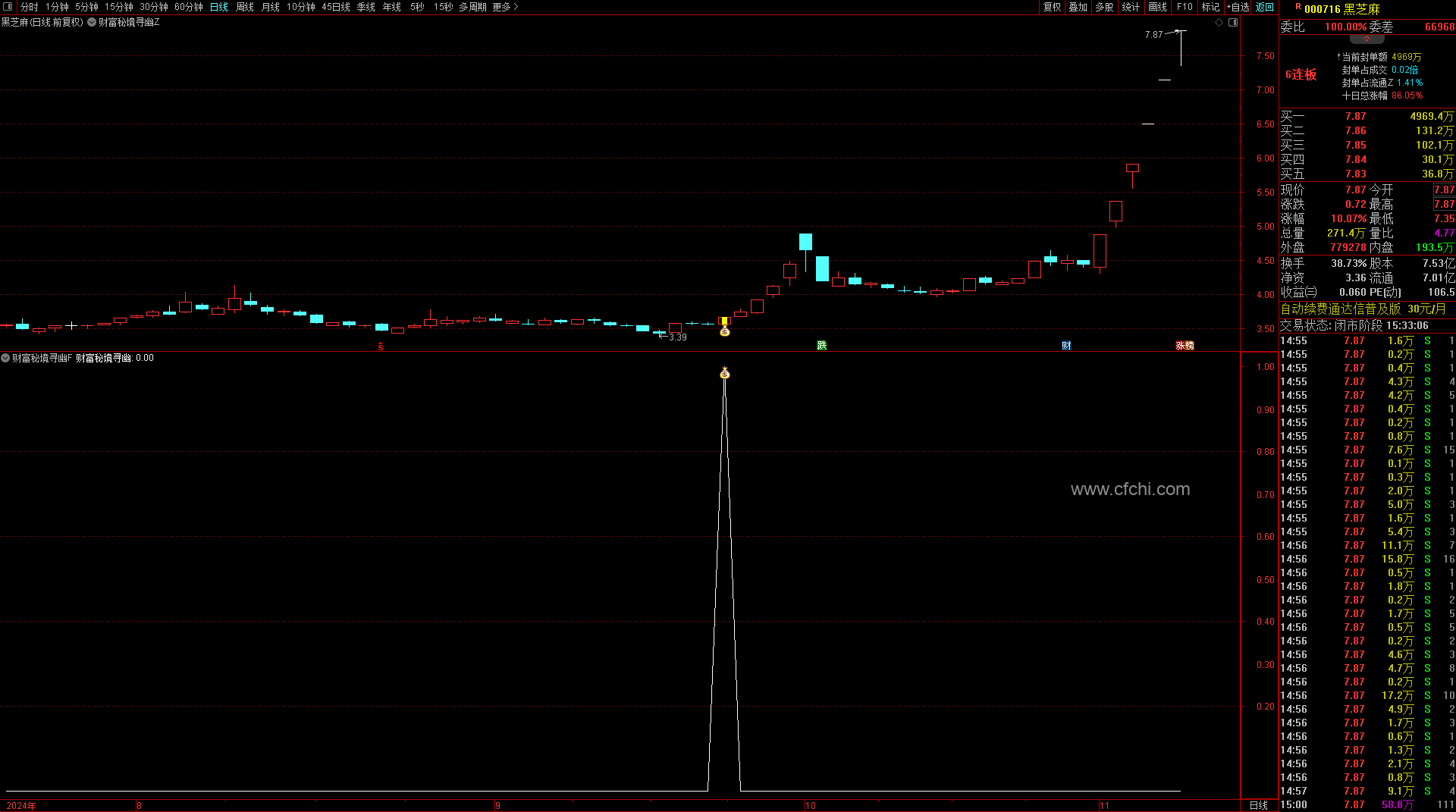The image size is (1456, 812).
Task: Click the 3.39 low price label on chart
Action: click(677, 337)
